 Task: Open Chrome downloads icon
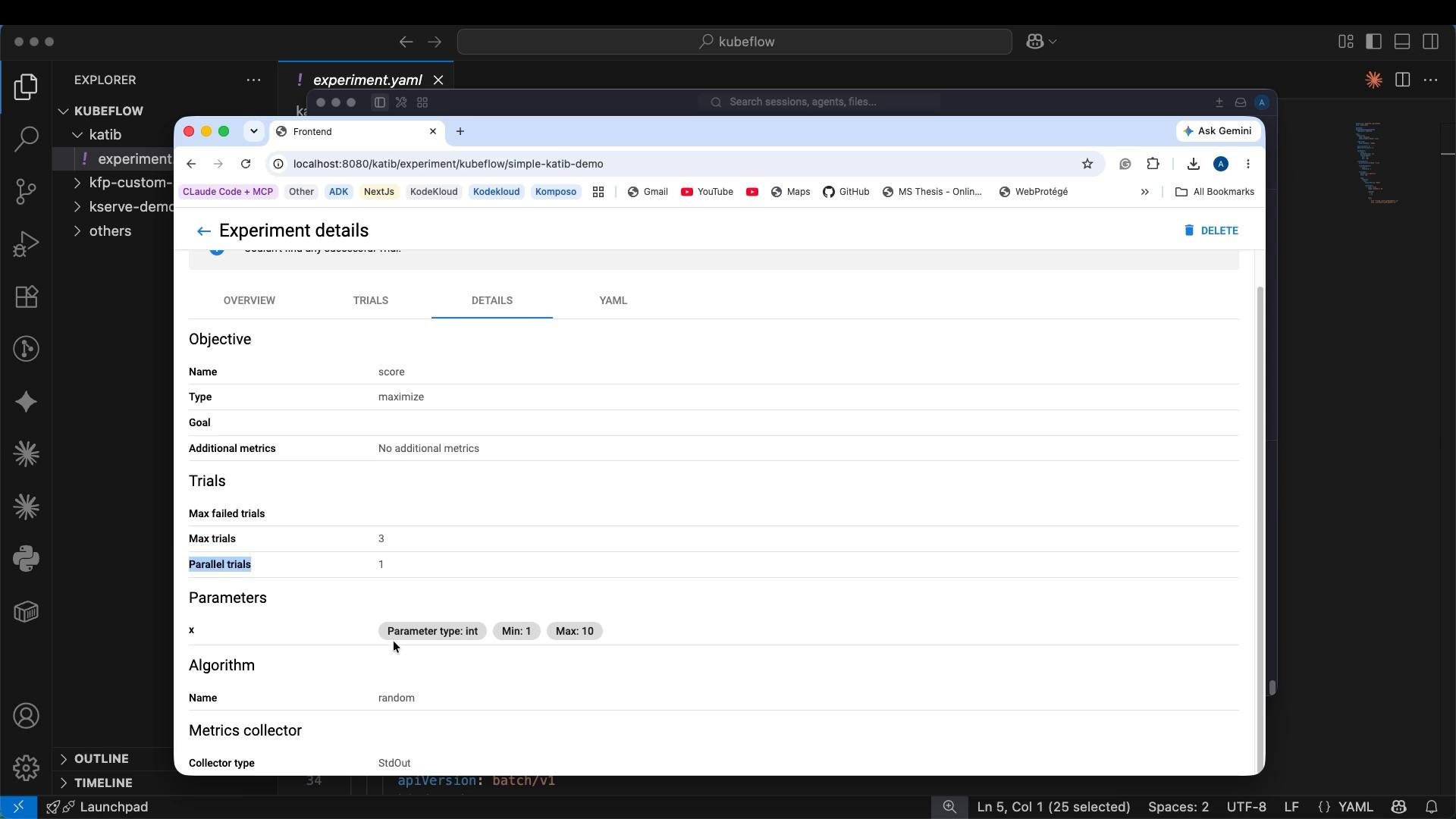(x=1193, y=164)
